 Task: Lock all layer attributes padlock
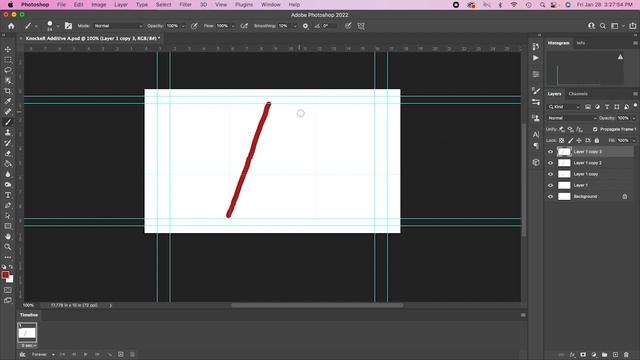(597, 140)
